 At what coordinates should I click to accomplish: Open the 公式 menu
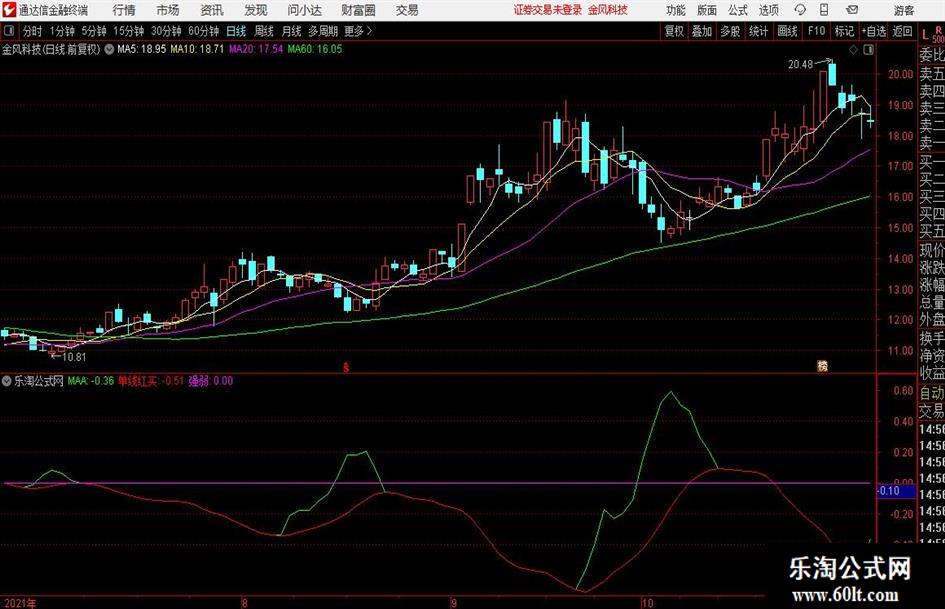point(738,10)
